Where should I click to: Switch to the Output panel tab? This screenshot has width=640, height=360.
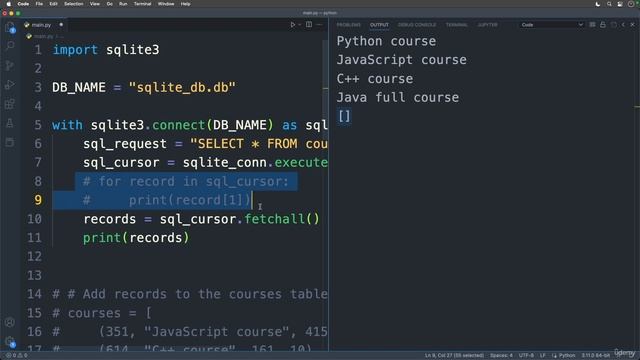click(379, 25)
